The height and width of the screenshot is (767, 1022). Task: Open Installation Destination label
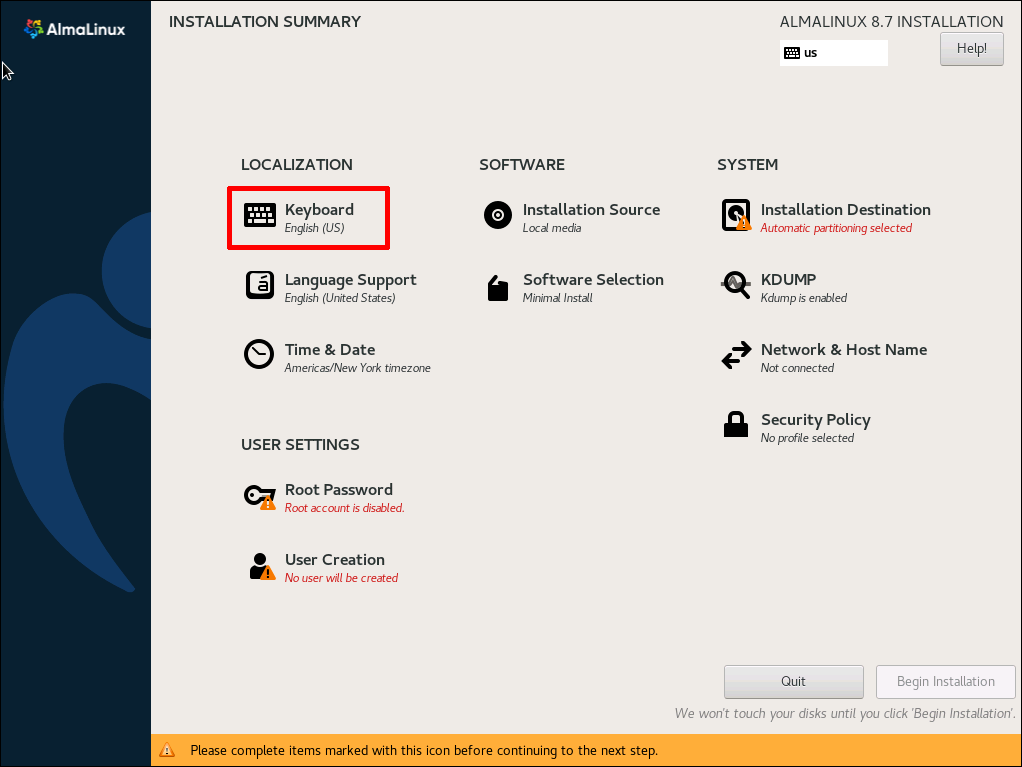(x=845, y=210)
